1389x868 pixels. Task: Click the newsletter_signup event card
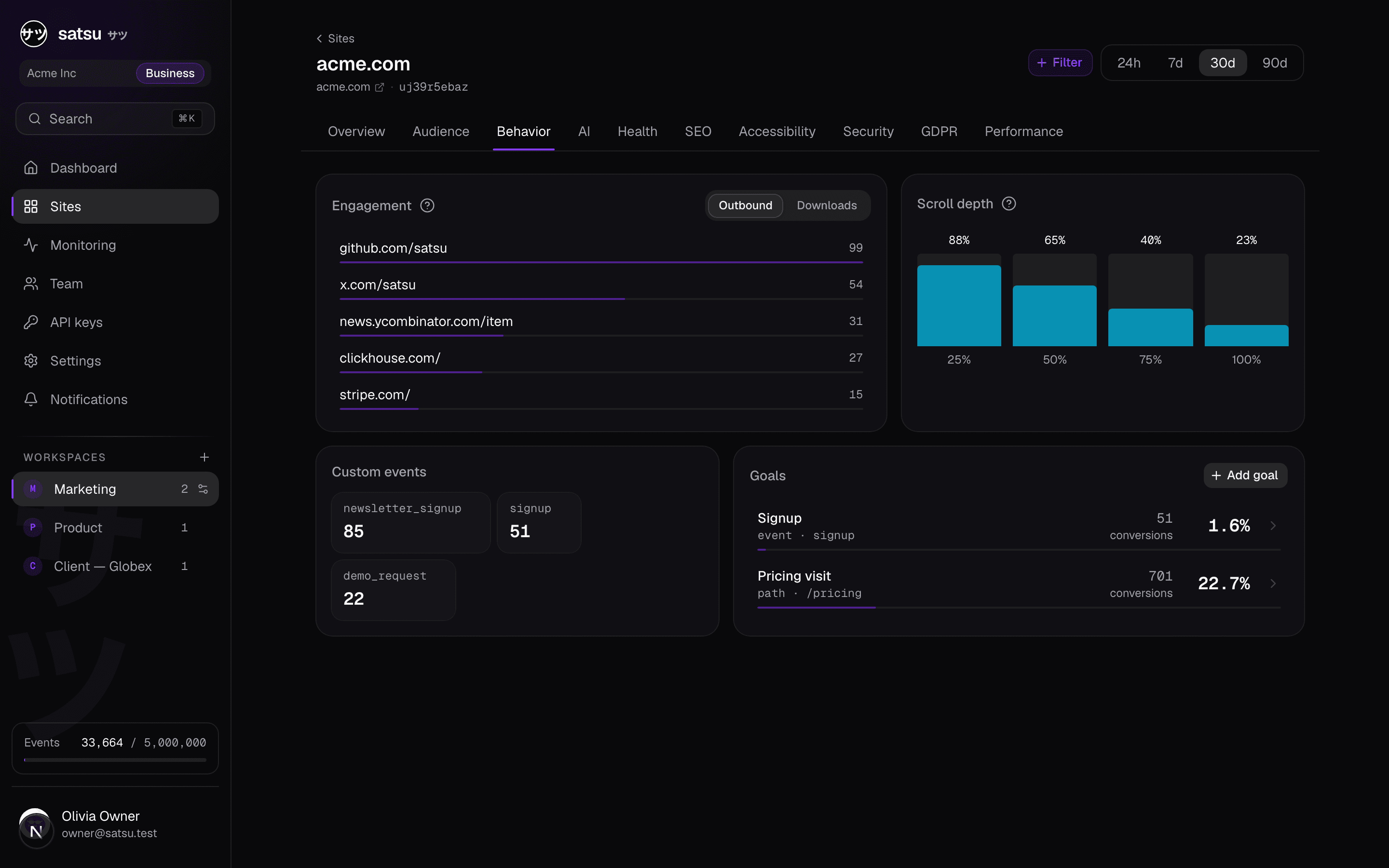tap(410, 522)
